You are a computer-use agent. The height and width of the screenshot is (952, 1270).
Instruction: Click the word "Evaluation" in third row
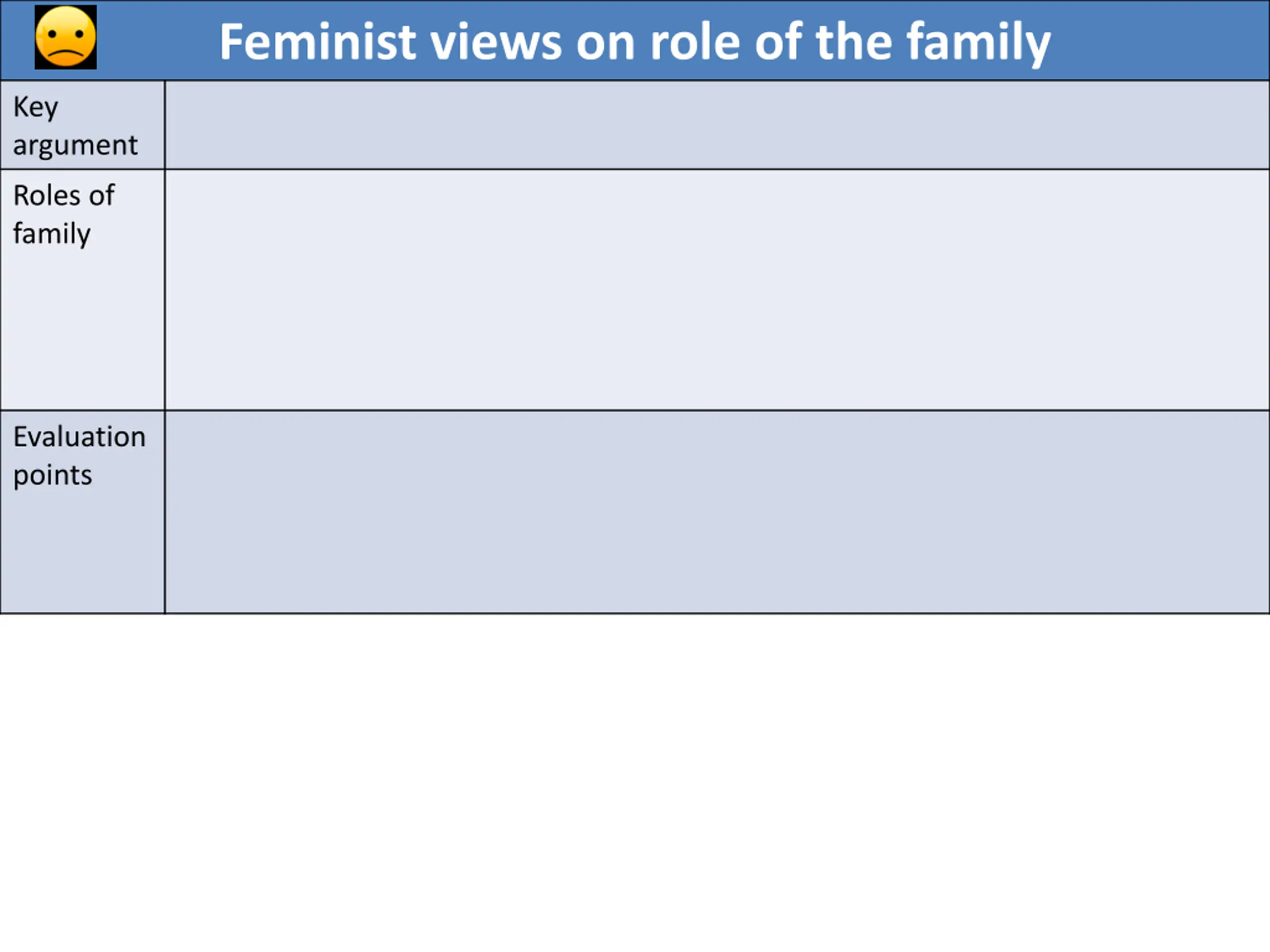pyautogui.click(x=79, y=437)
